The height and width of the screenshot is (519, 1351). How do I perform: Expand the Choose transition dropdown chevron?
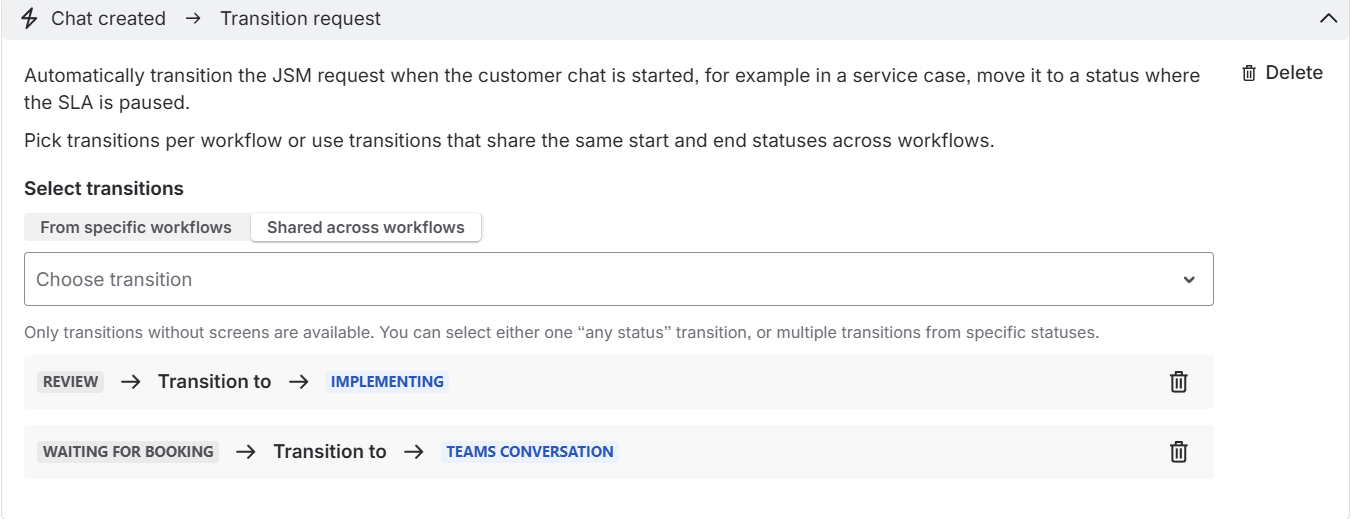(x=1189, y=280)
